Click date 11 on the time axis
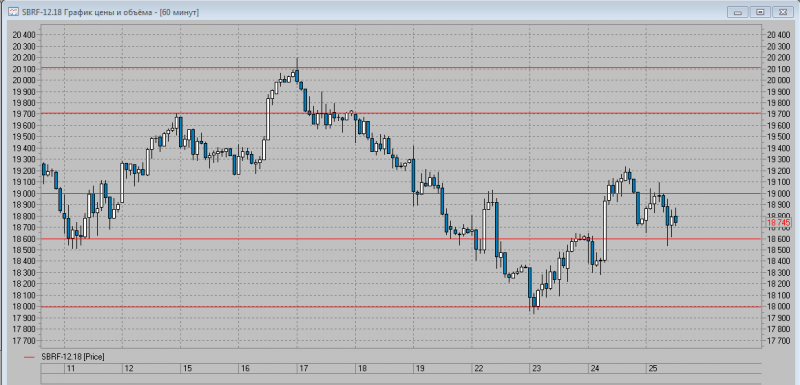Viewport: 800px width, 385px height. pyautogui.click(x=70, y=368)
